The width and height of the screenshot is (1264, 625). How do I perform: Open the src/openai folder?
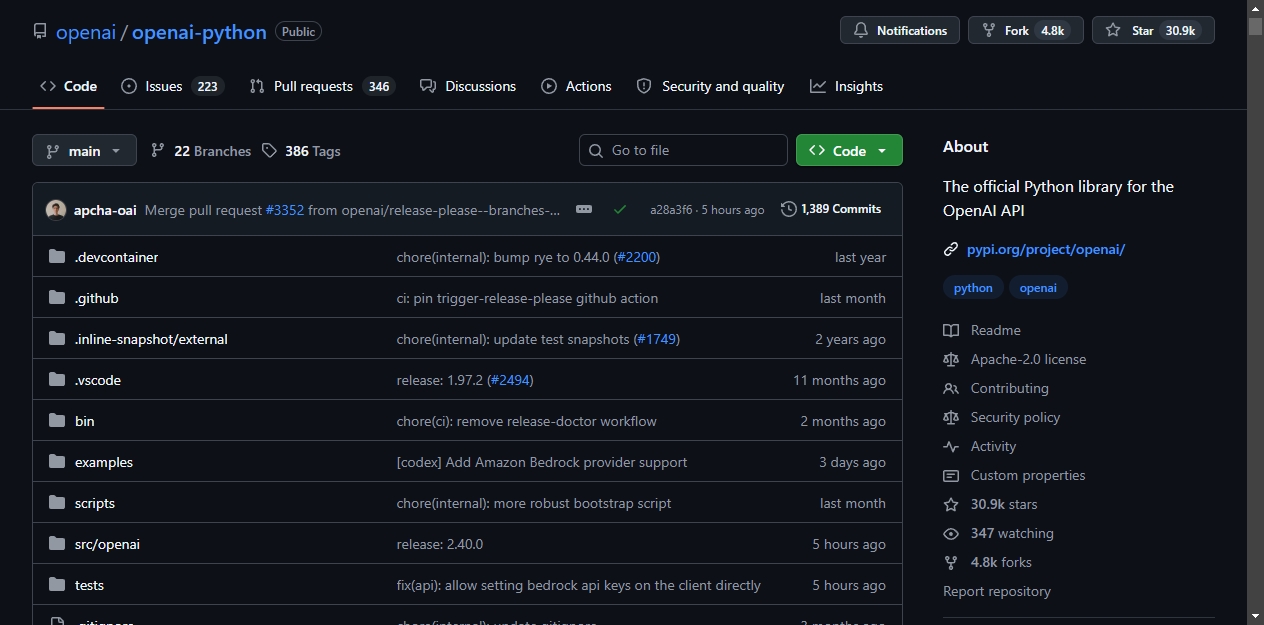coord(107,544)
